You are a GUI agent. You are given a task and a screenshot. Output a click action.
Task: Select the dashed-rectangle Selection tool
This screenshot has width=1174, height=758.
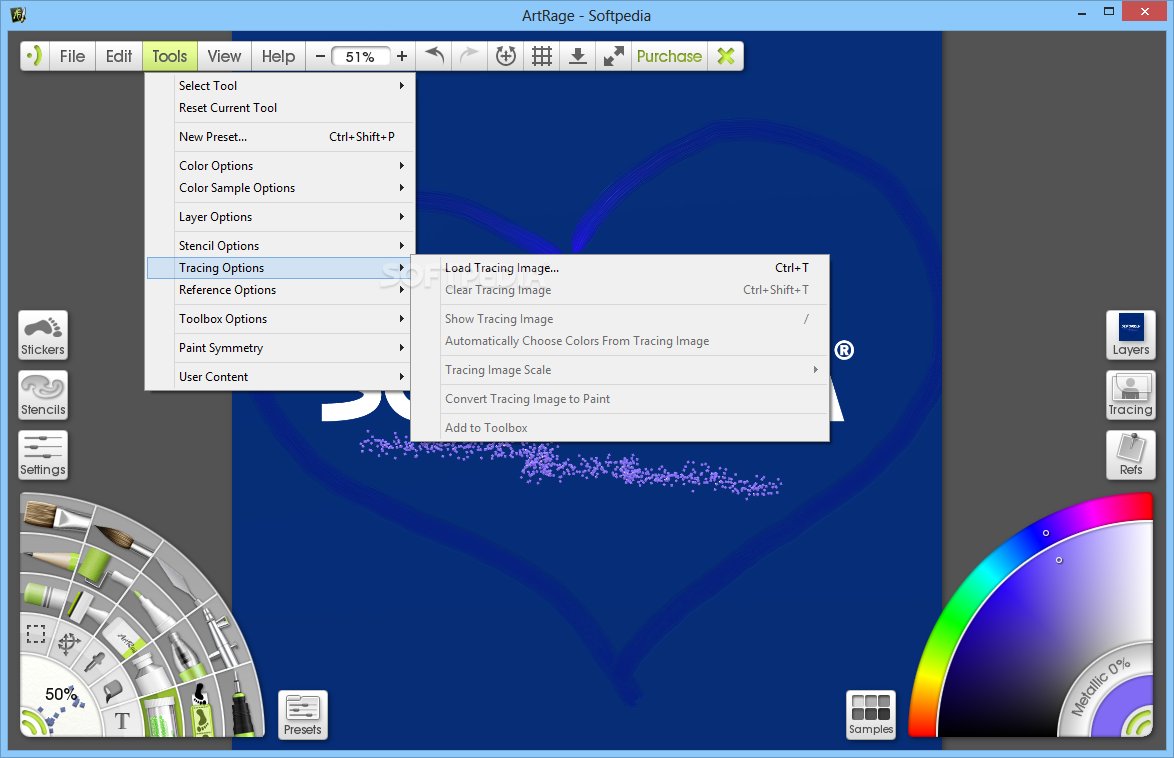click(x=35, y=634)
